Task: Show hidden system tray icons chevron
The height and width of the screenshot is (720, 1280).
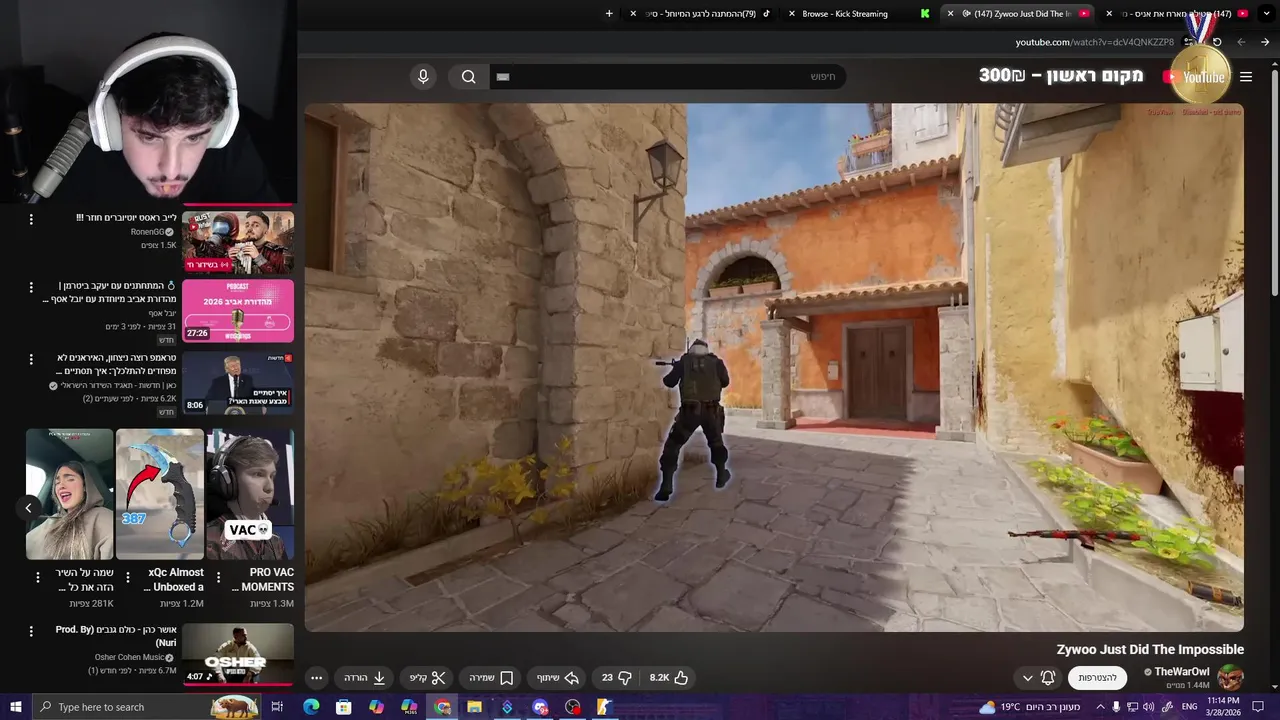Action: (x=1102, y=707)
